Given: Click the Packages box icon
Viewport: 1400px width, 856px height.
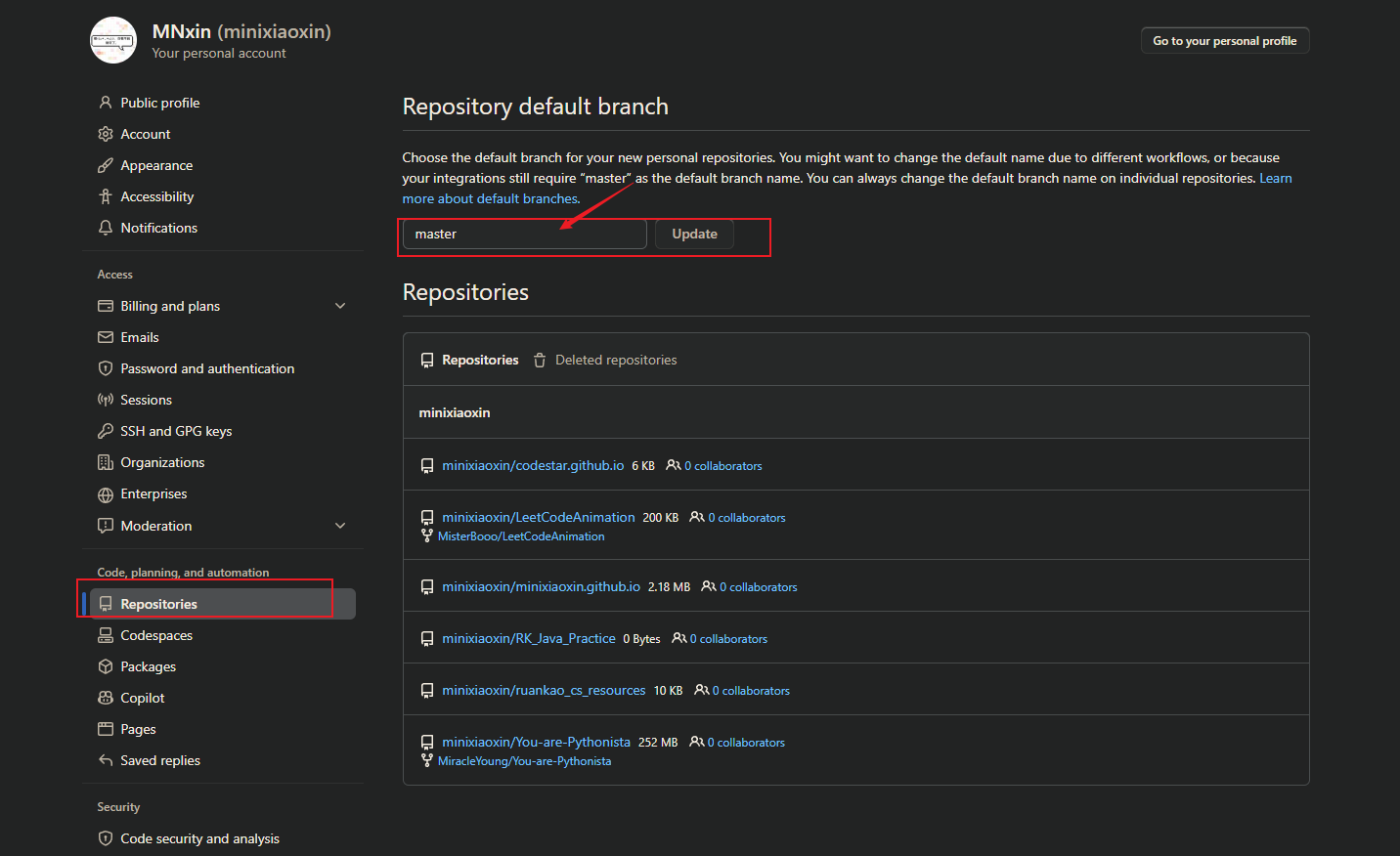Looking at the screenshot, I should point(106,666).
